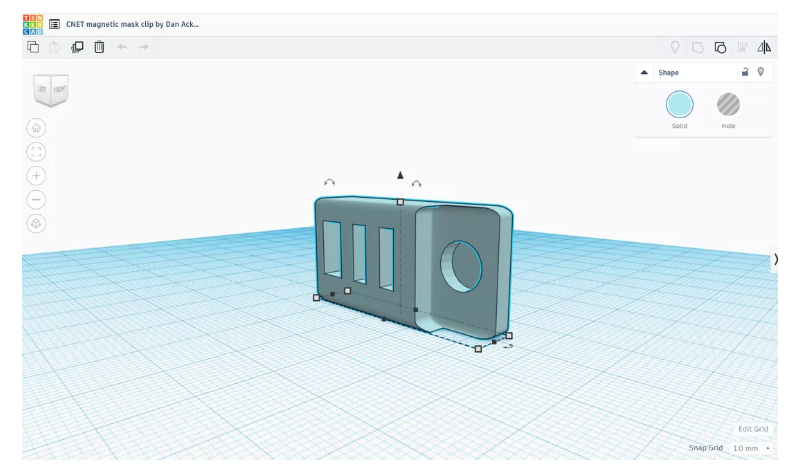Select the Solid color swatch
The height and width of the screenshot is (473, 799).
[679, 106]
